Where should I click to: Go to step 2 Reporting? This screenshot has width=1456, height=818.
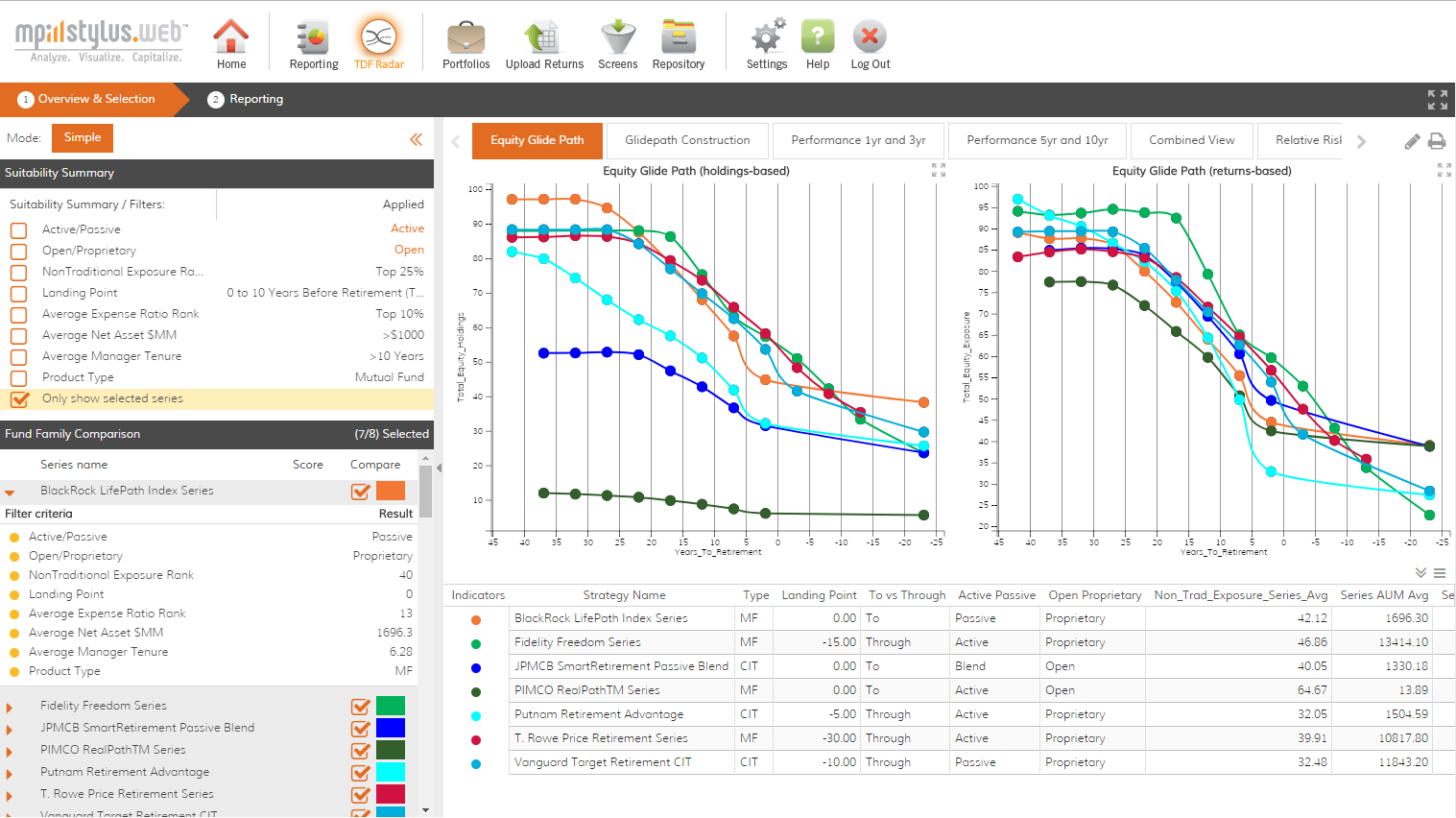(x=246, y=99)
